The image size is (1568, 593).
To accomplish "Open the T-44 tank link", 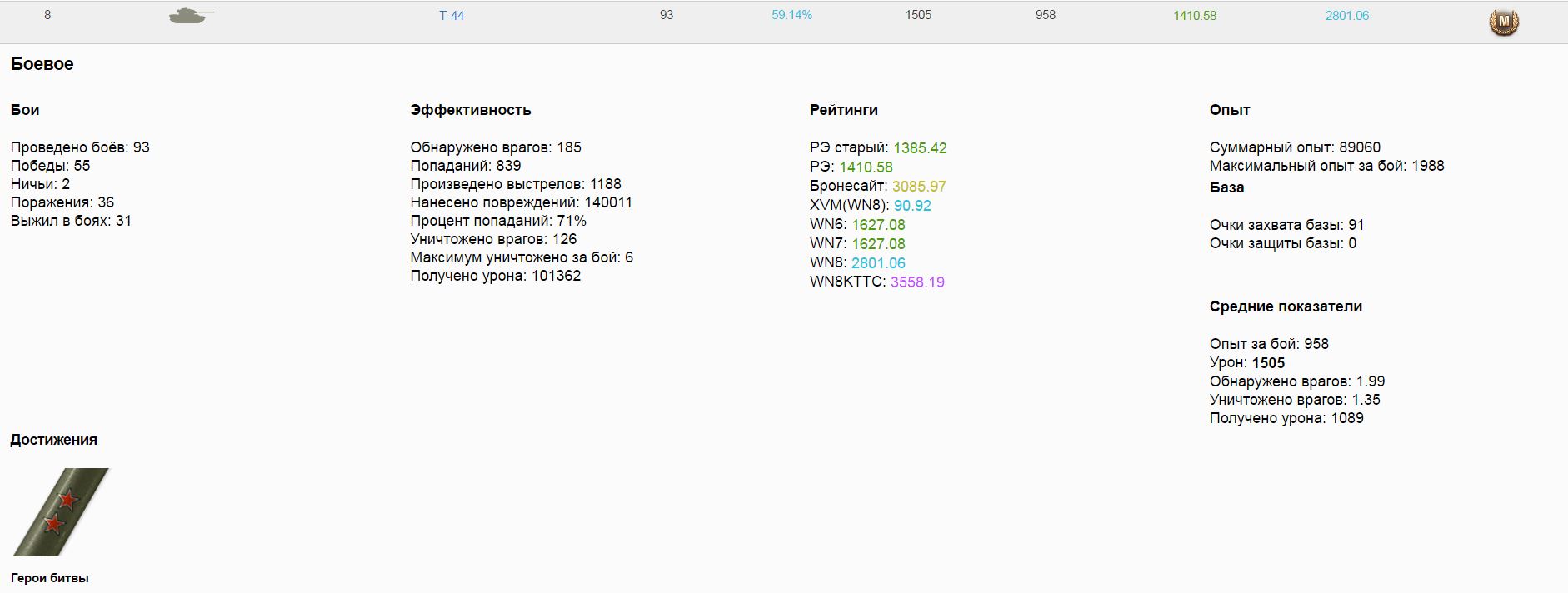I will (x=452, y=15).
